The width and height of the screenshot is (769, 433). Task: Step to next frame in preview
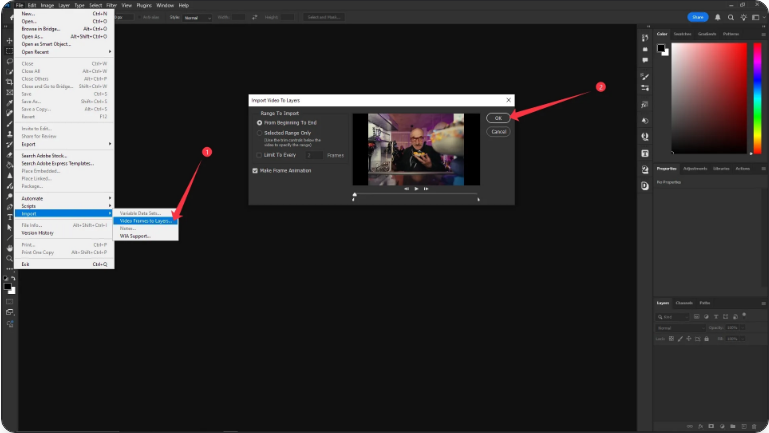click(425, 188)
